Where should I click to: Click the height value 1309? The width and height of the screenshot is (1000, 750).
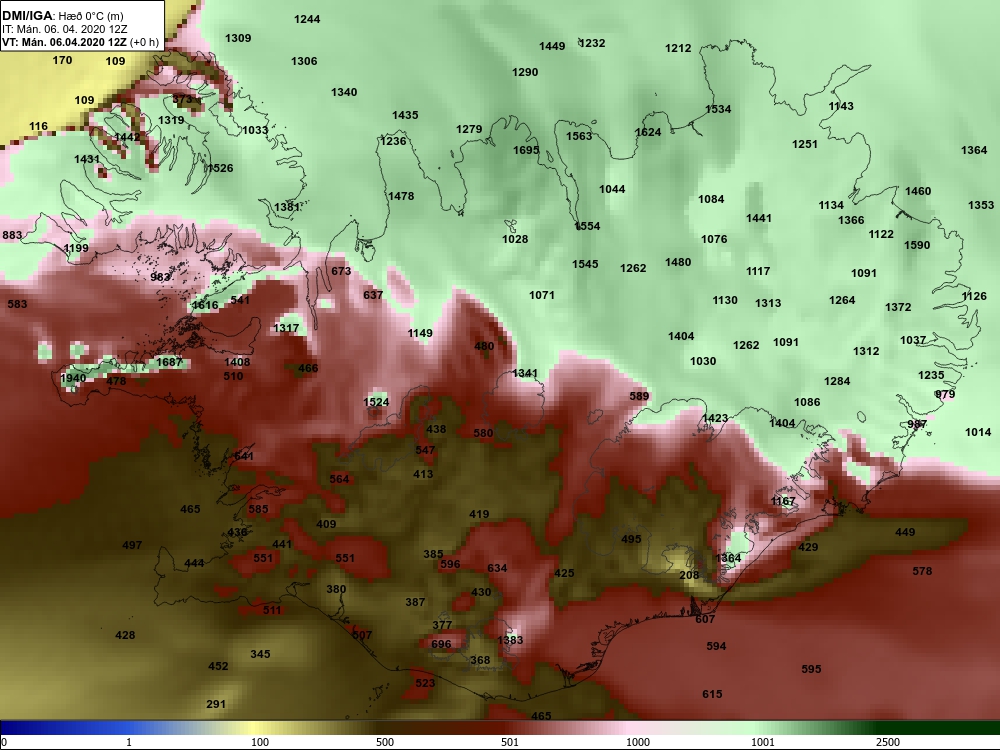coord(238,38)
